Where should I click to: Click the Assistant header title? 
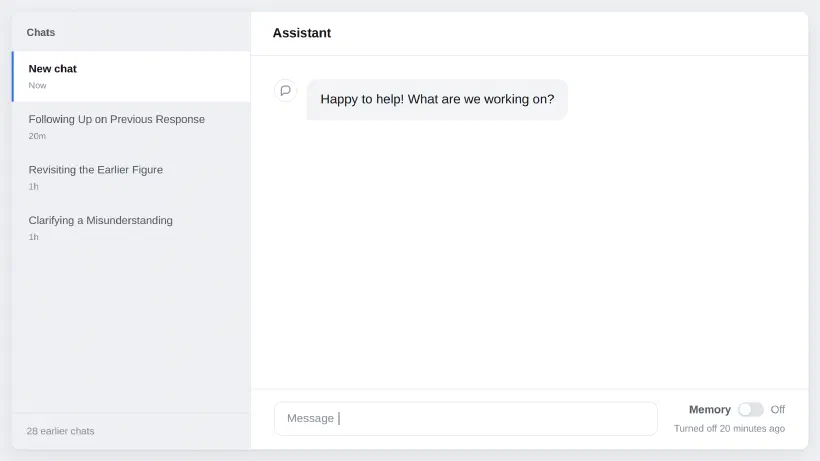[x=302, y=33]
